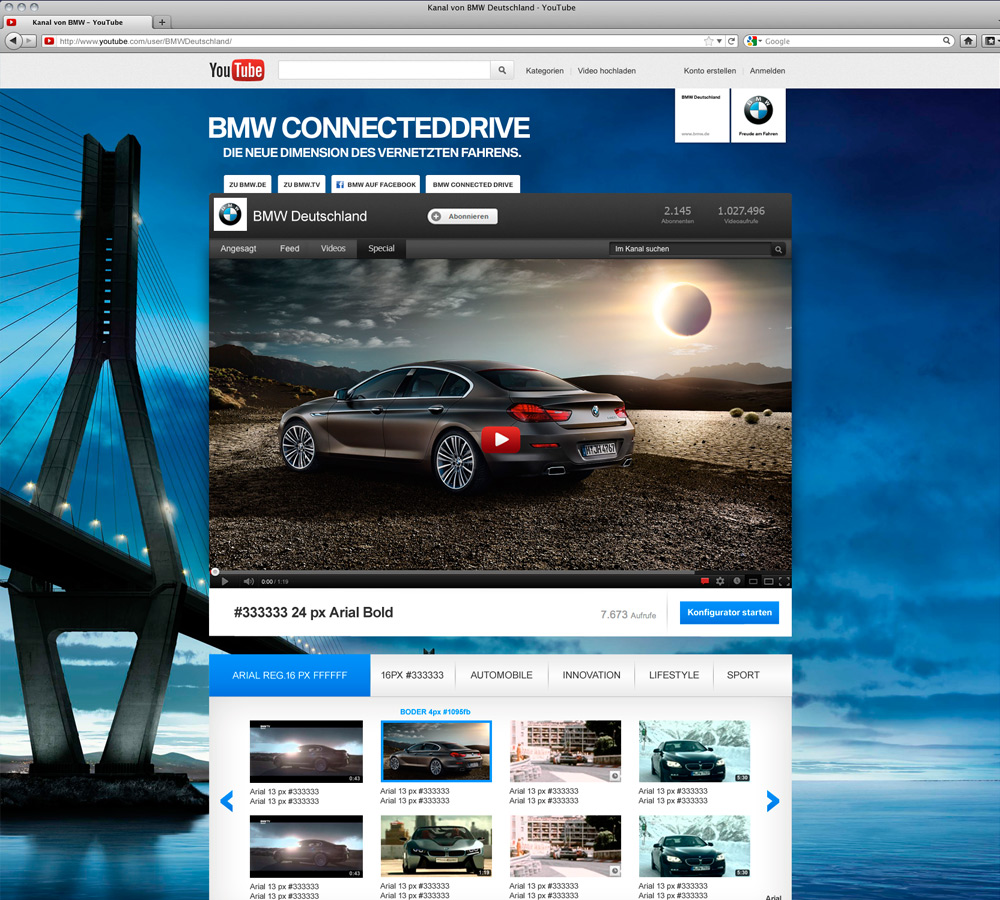Click the red play button on the video
The height and width of the screenshot is (900, 1000).
pyautogui.click(x=500, y=440)
